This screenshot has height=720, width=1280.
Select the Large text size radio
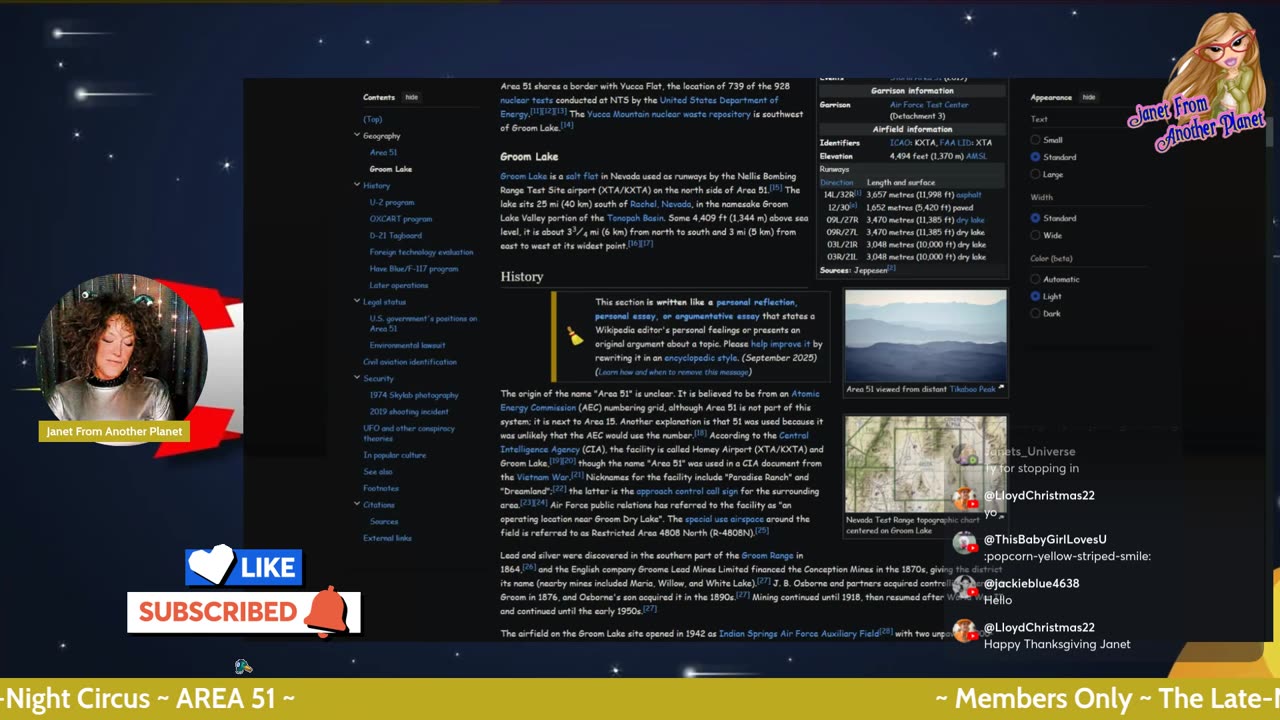1035,174
